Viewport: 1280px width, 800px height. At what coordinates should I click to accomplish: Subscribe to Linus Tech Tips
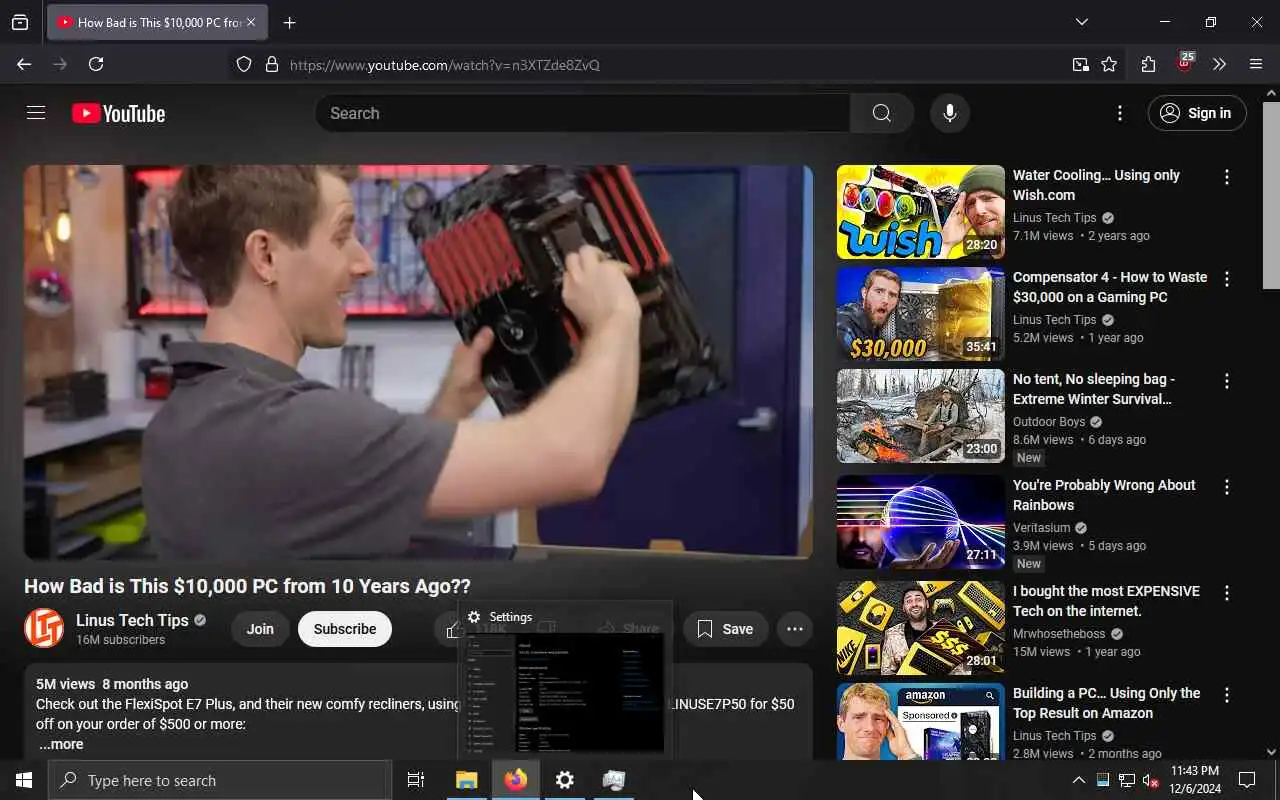coord(345,629)
